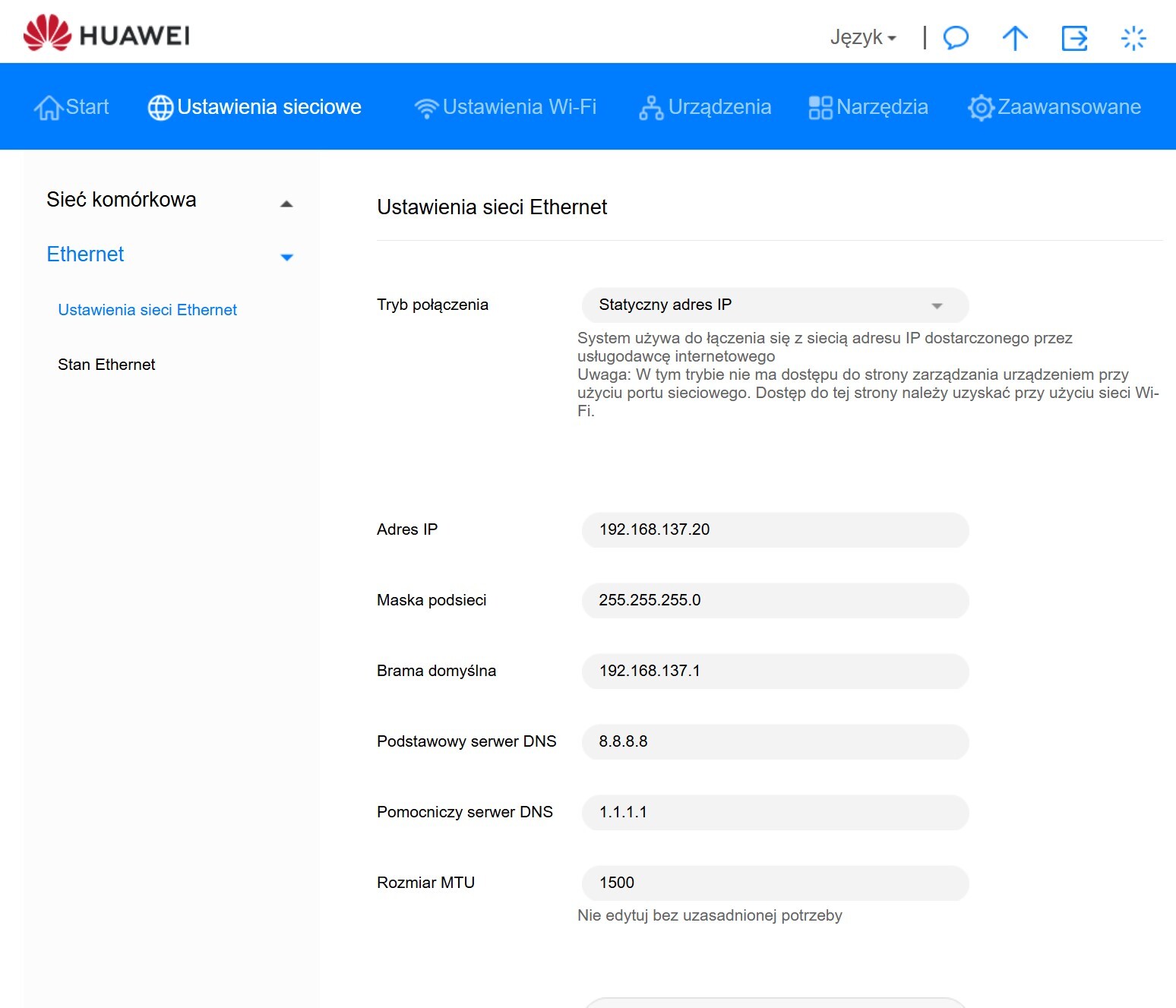Open Stan Ethernet page
Image resolution: width=1176 pixels, height=1008 pixels.
pos(106,365)
